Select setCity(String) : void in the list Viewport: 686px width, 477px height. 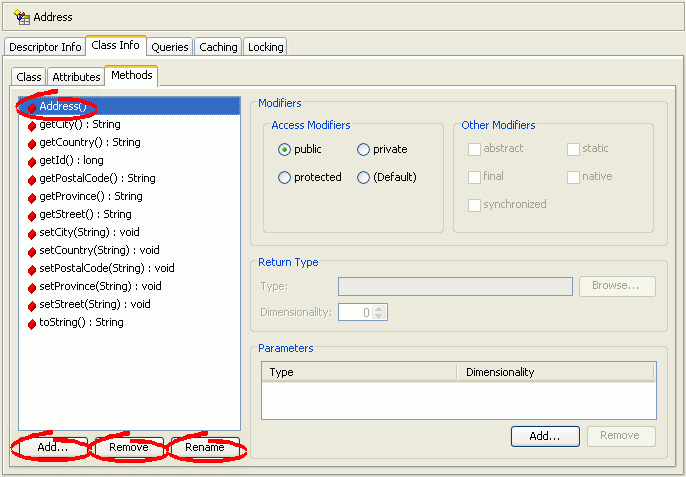point(89,232)
